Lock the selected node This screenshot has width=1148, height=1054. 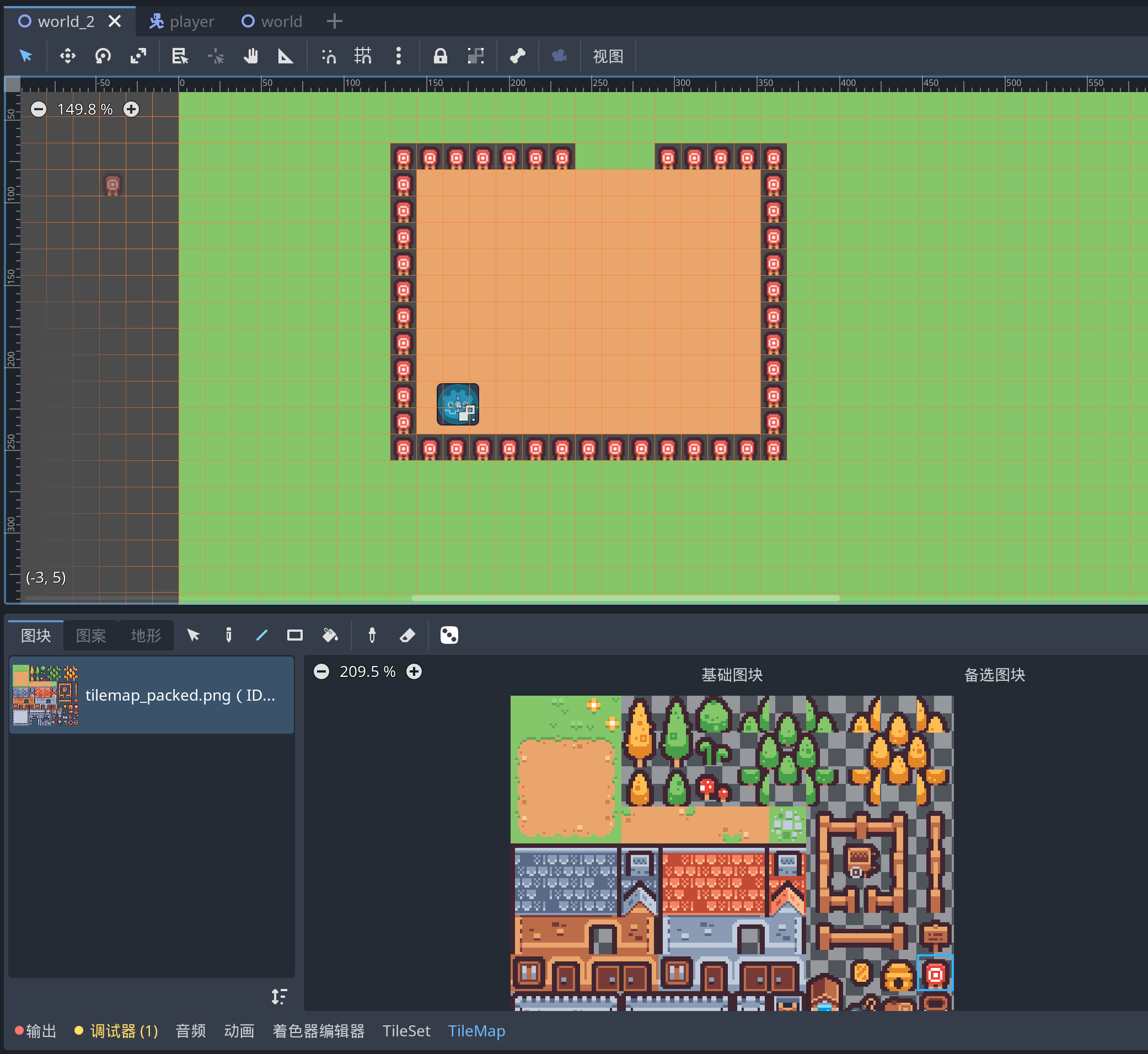440,56
